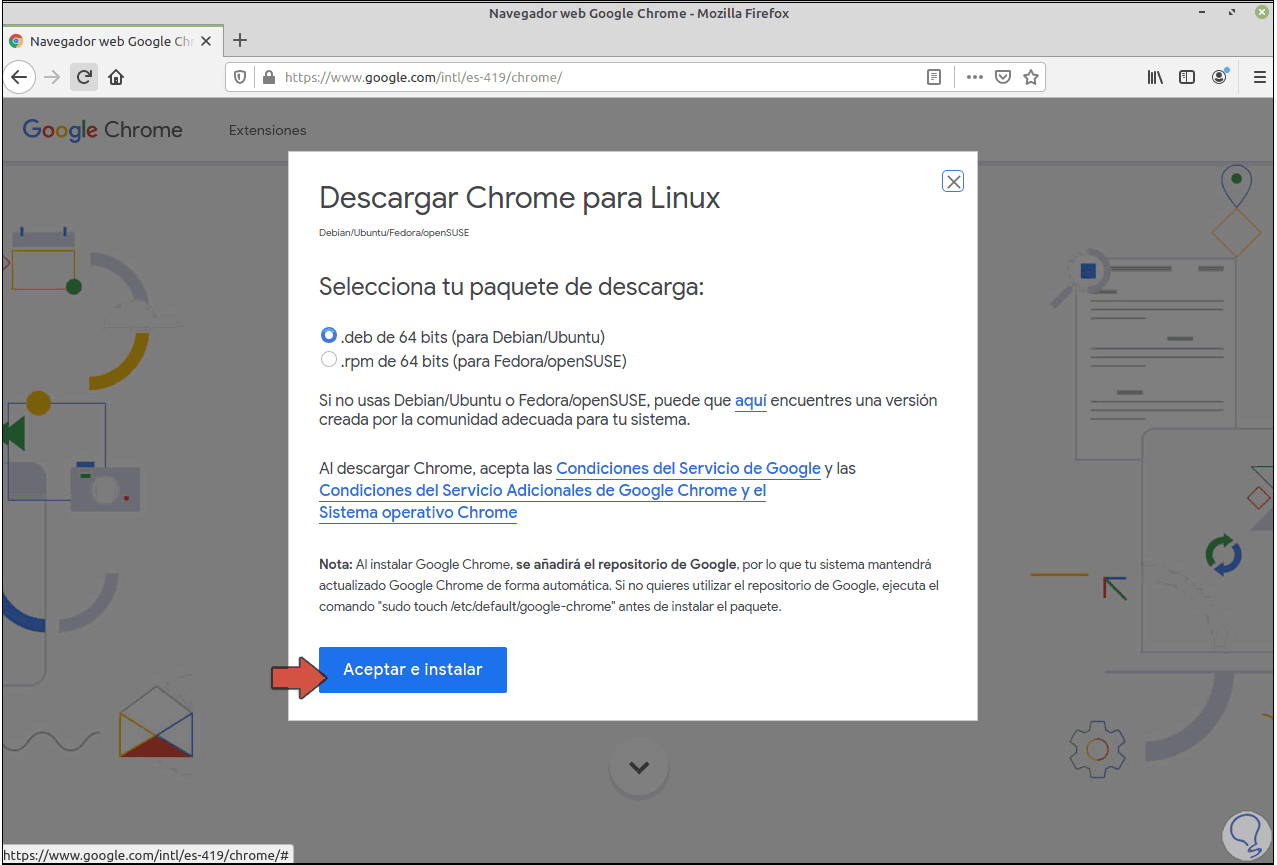
Task: Open a new tab with plus
Action: [x=240, y=41]
